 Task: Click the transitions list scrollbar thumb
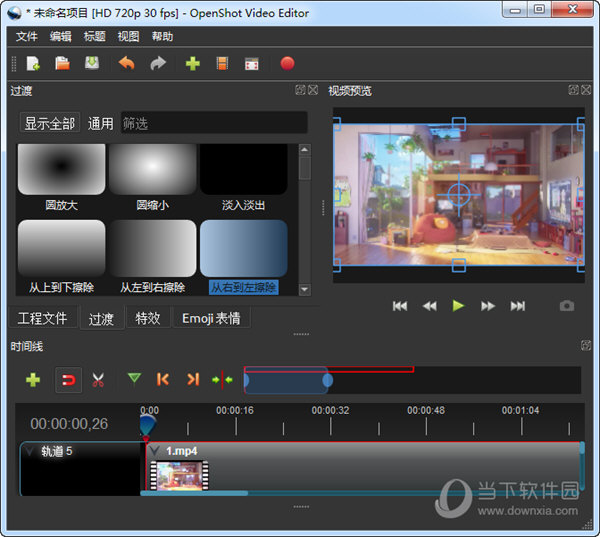coord(305,168)
